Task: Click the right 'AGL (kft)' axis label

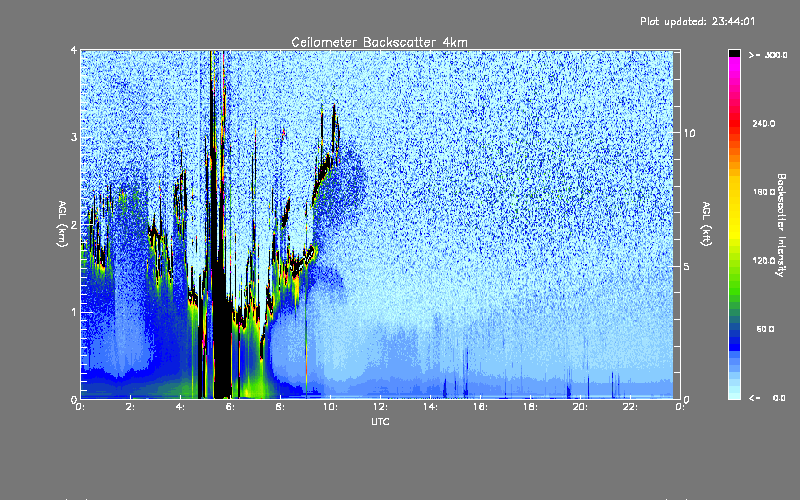Action: (707, 224)
